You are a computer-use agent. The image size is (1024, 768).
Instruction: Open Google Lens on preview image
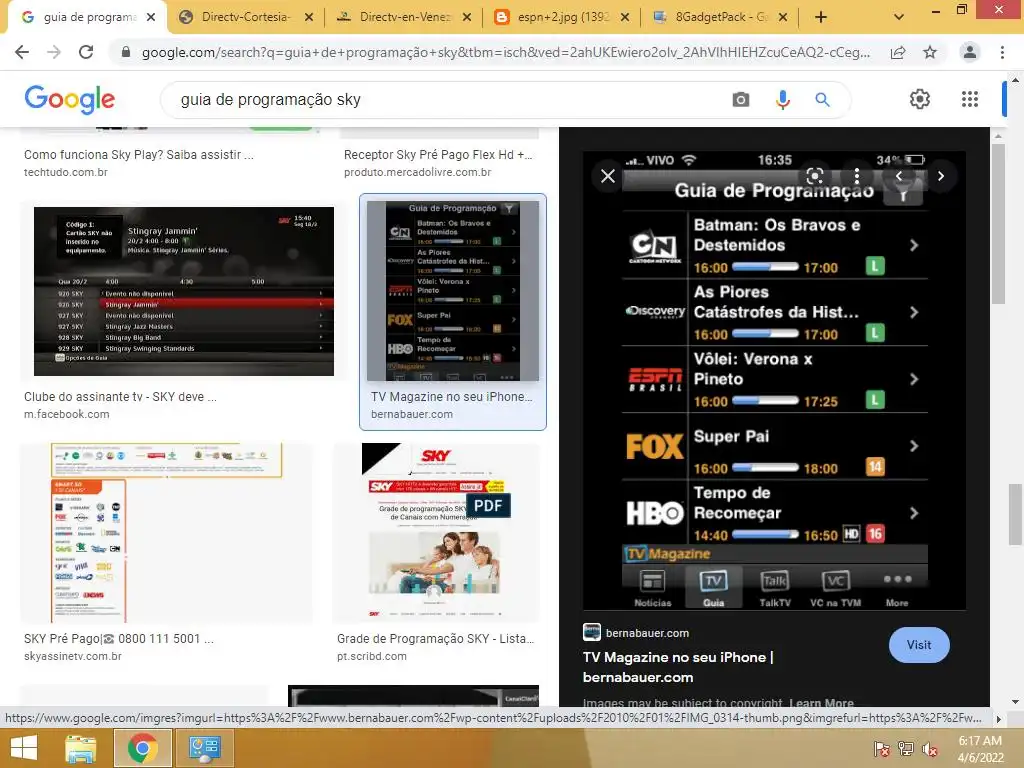(x=814, y=176)
